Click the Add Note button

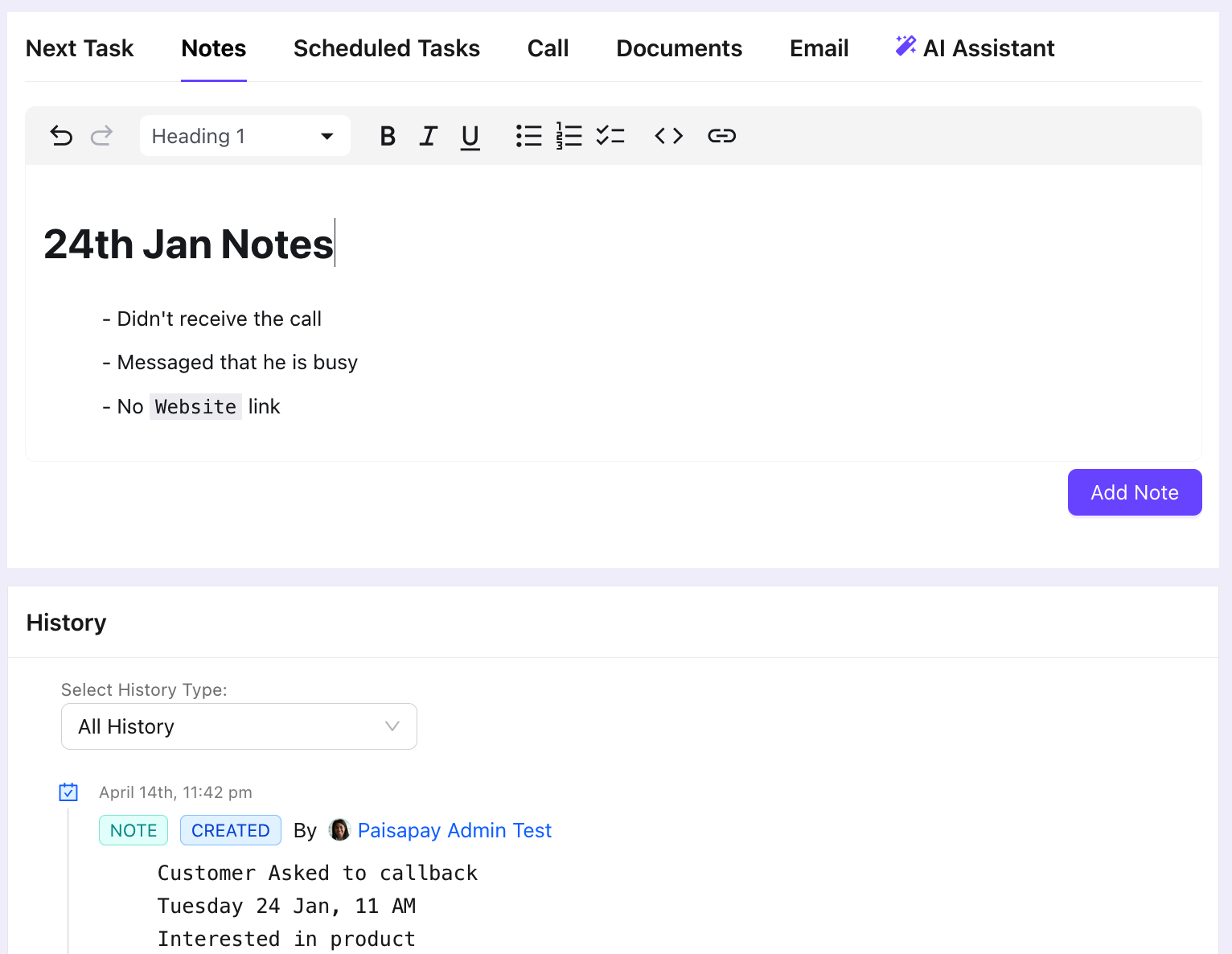pyautogui.click(x=1134, y=492)
